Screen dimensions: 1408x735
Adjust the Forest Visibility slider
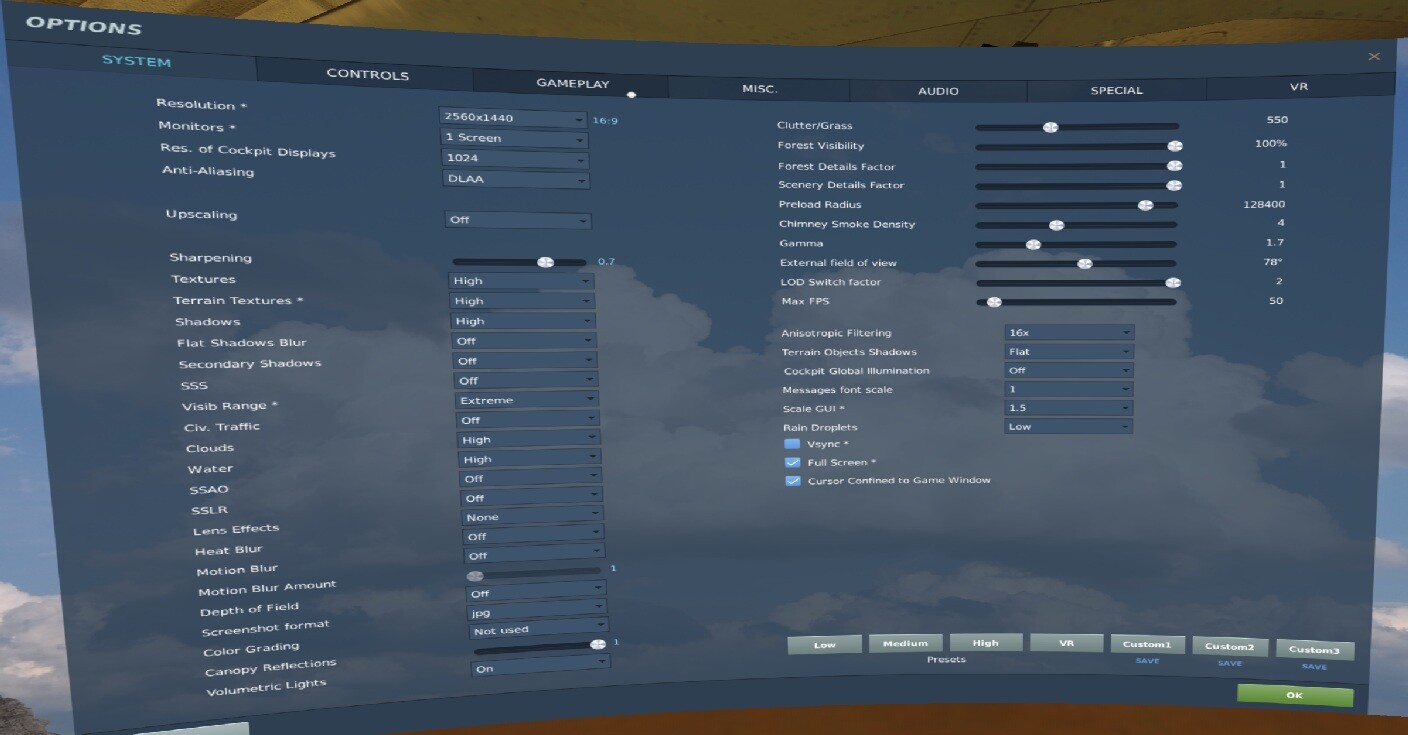click(x=1077, y=146)
